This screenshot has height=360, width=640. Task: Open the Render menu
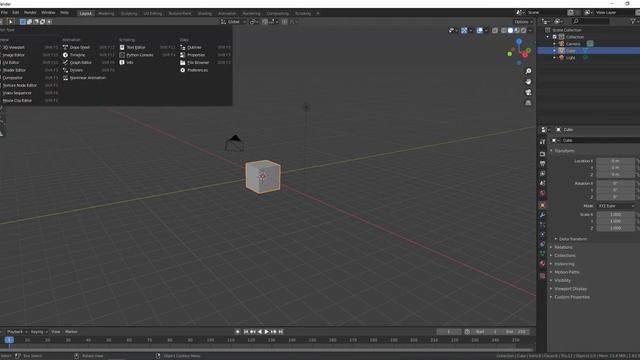[30, 13]
